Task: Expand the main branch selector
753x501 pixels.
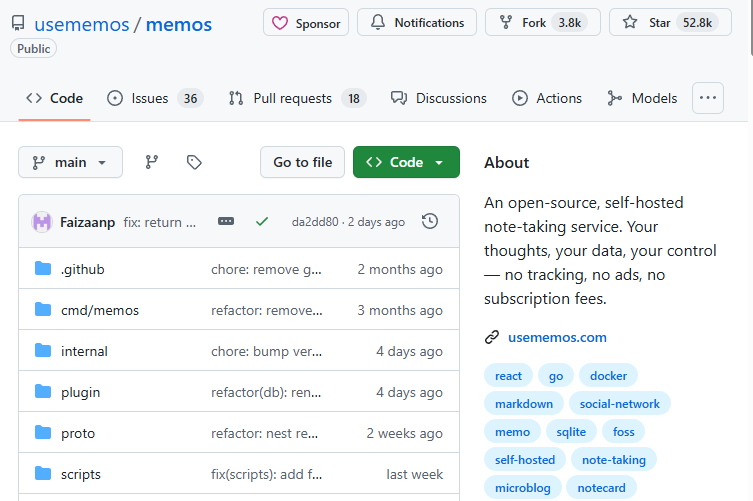Action: click(71, 162)
